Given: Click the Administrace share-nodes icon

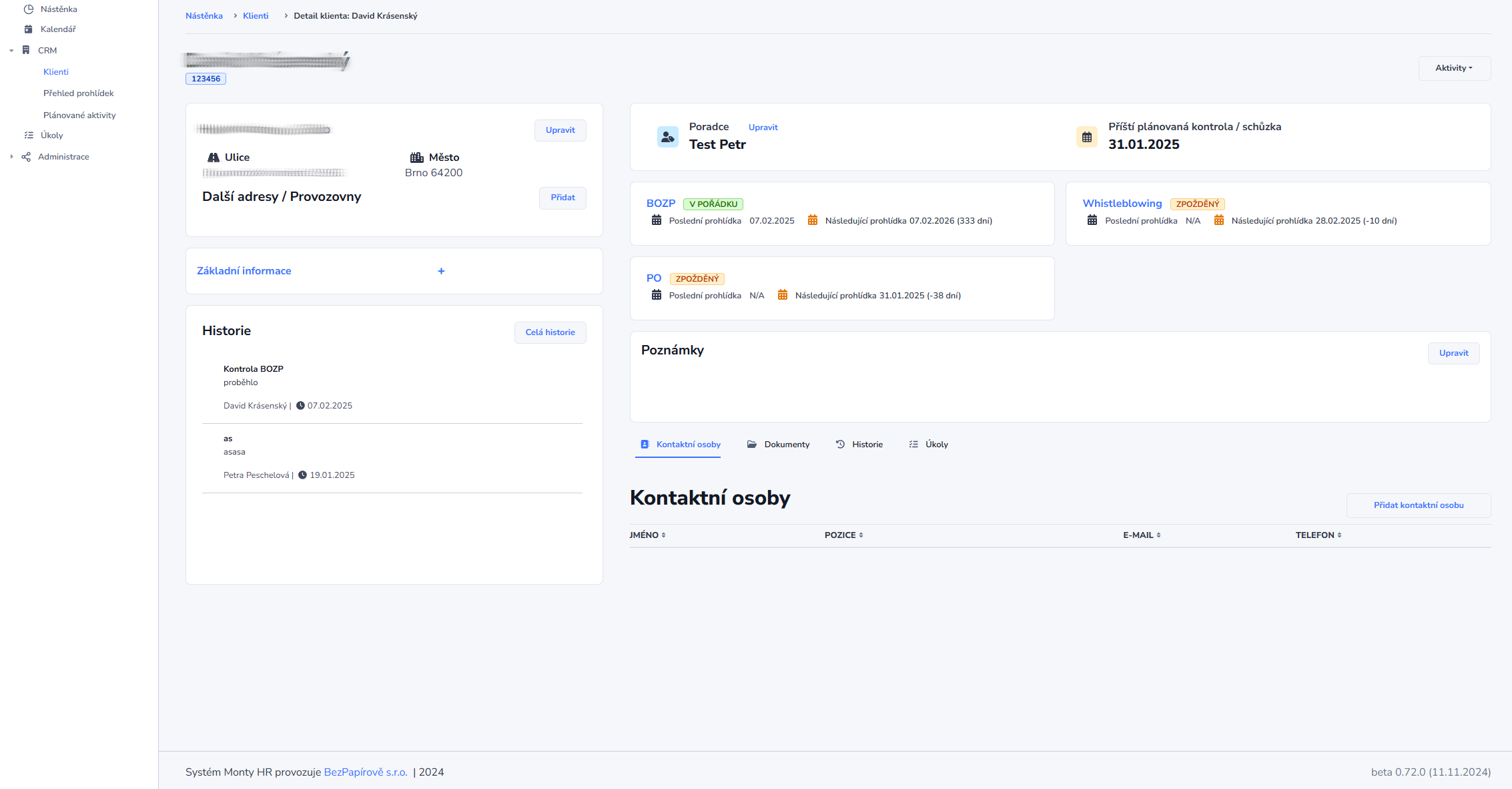Looking at the screenshot, I should pyautogui.click(x=26, y=157).
